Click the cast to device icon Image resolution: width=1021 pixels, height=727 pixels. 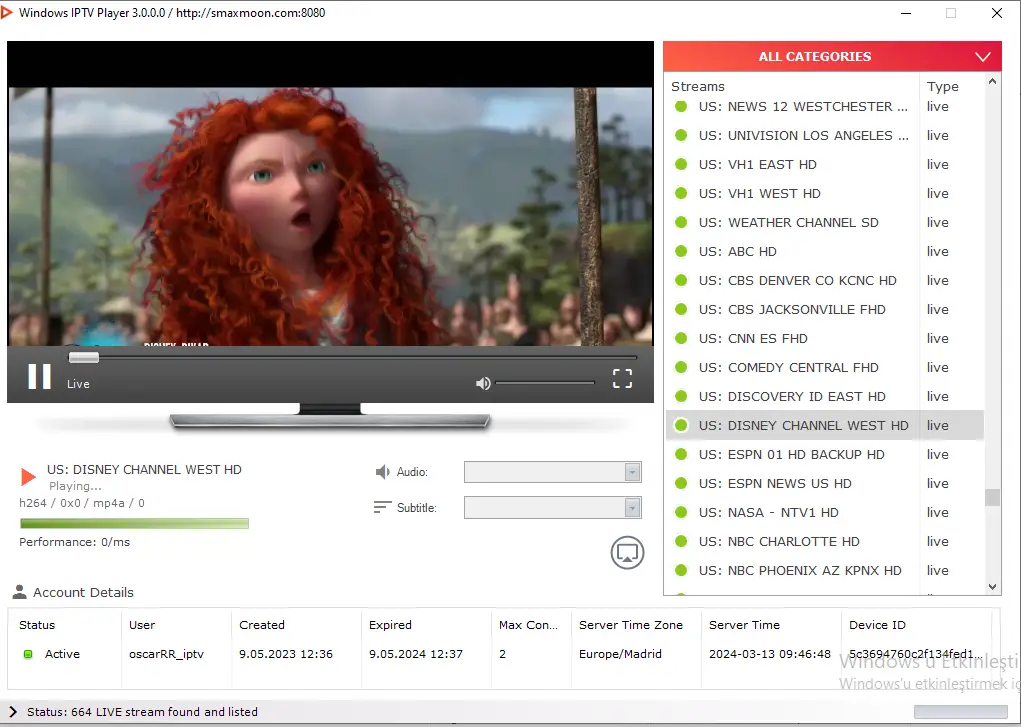pos(627,552)
